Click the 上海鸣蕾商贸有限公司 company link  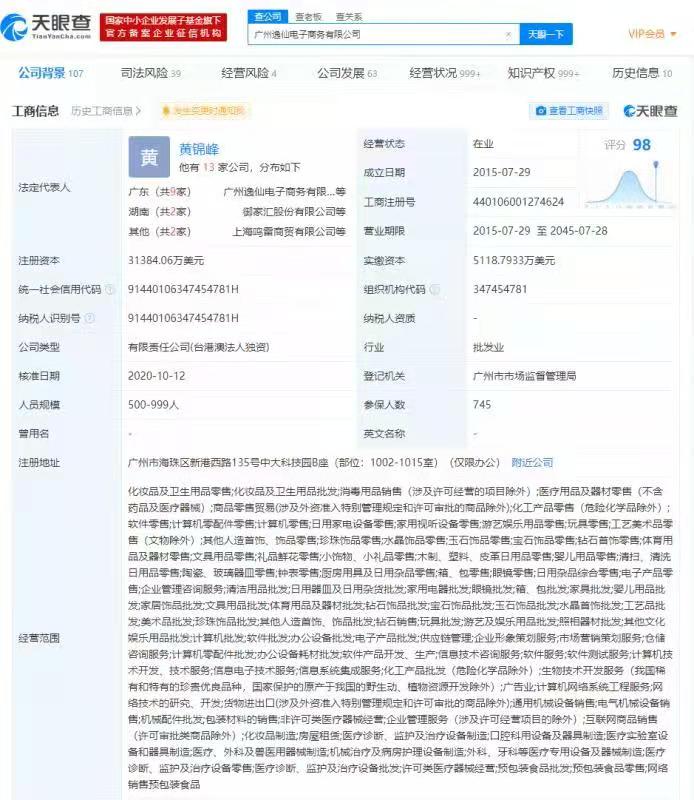point(289,231)
